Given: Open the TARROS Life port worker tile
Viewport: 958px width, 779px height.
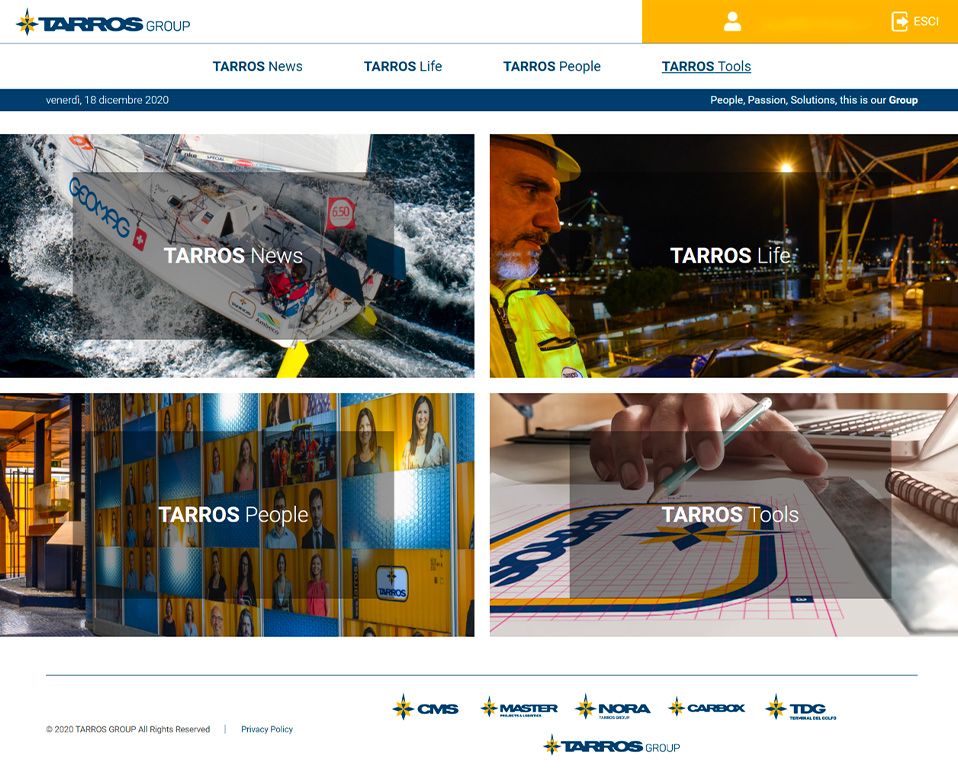Looking at the screenshot, I should point(724,256).
